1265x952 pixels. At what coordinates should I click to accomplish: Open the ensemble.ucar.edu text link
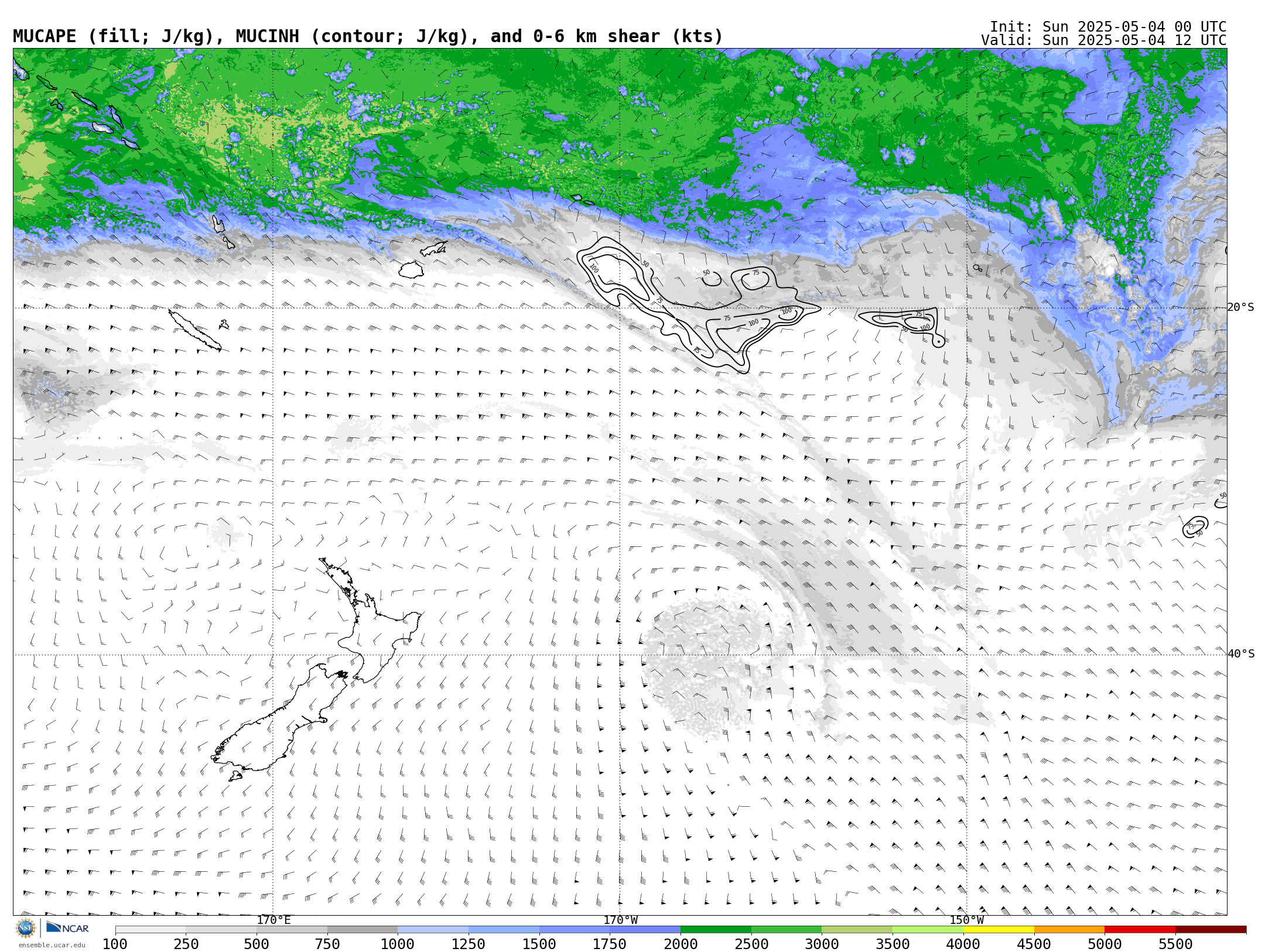(52, 945)
